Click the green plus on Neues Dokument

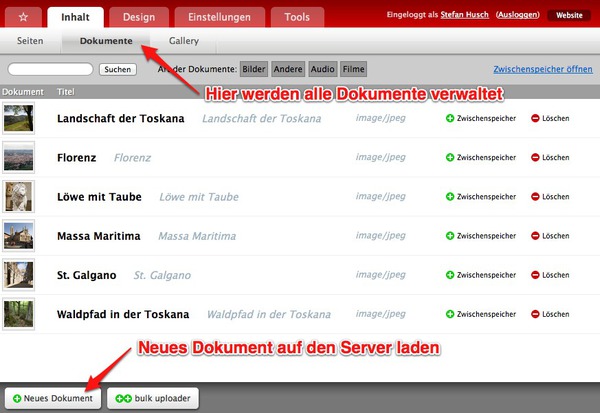pos(17,398)
